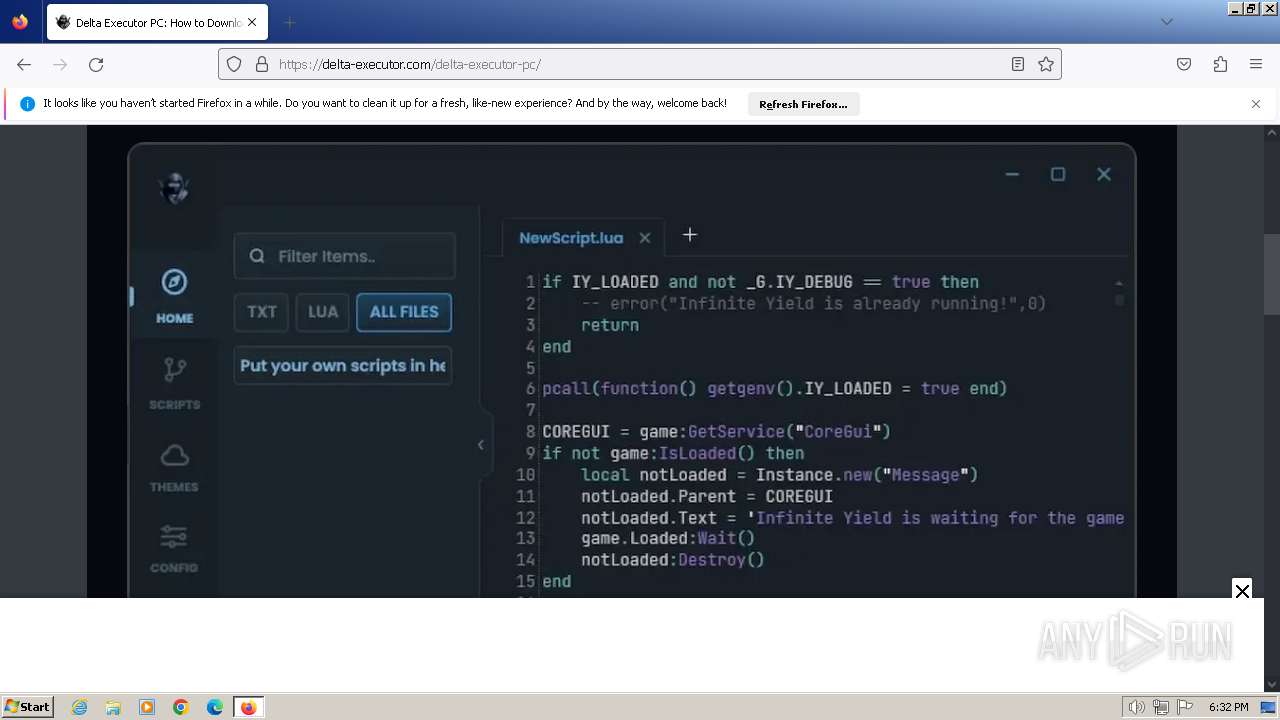Click the Delta avatar logo

(174, 188)
